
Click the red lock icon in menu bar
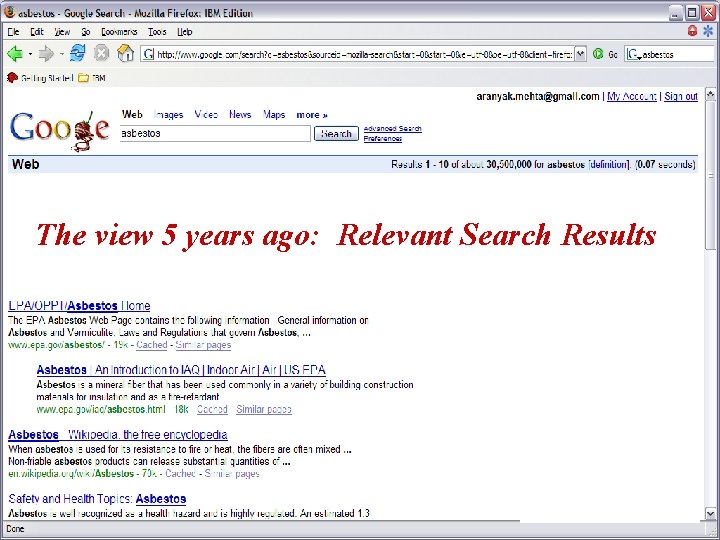(692, 31)
